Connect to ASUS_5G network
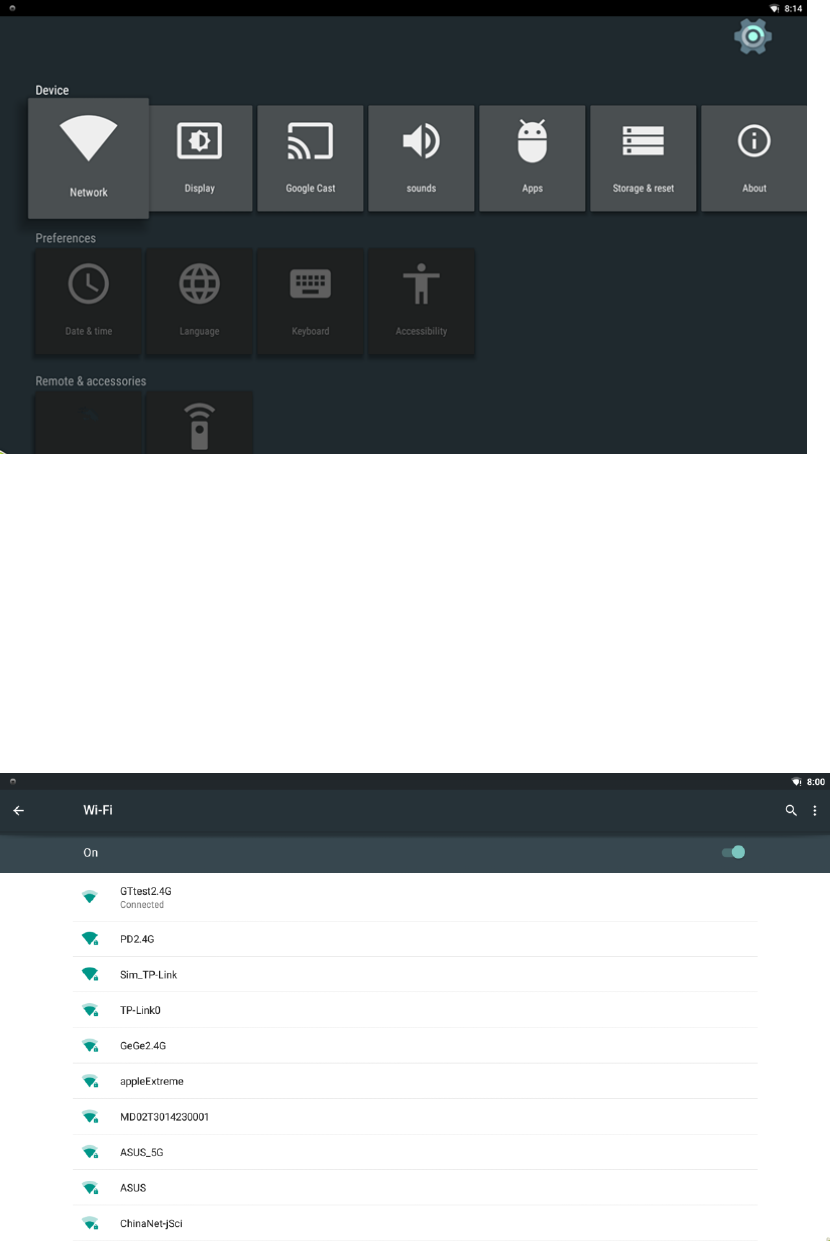Image resolution: width=830 pixels, height=1241 pixels. (415, 1152)
